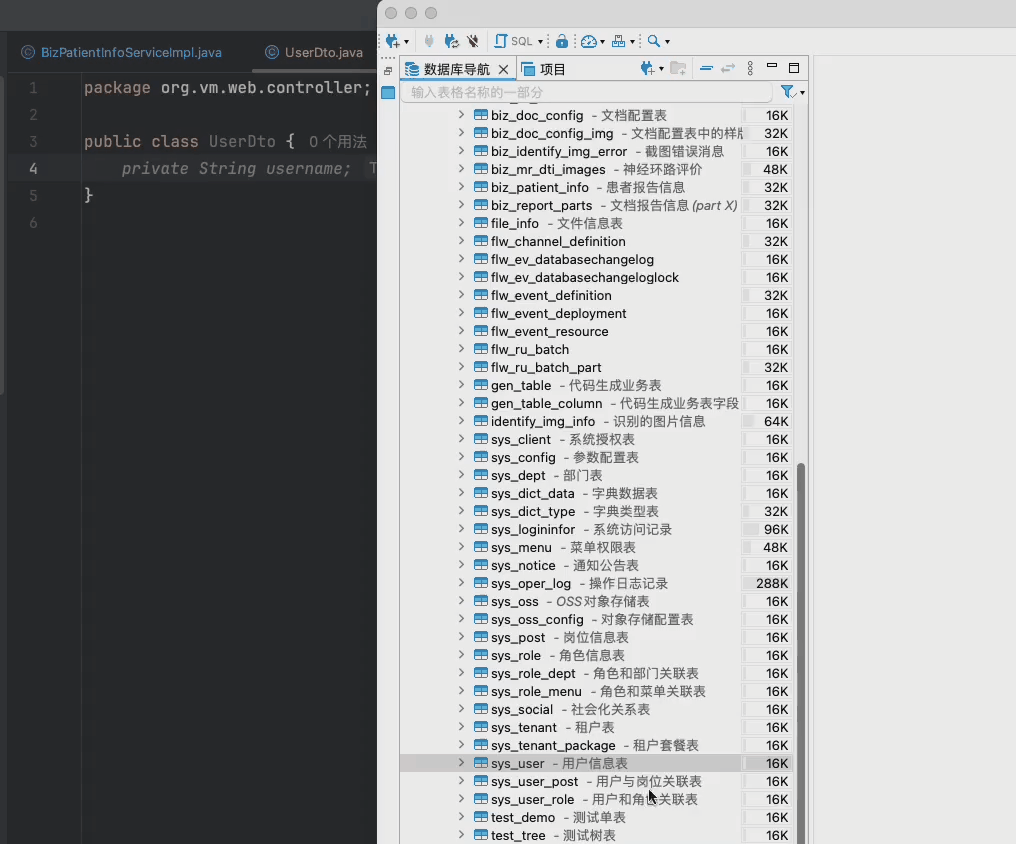Screen dimensions: 1016x844
Task: Open the New Connection dropdown arrow in main toolbar
Action: point(406,42)
